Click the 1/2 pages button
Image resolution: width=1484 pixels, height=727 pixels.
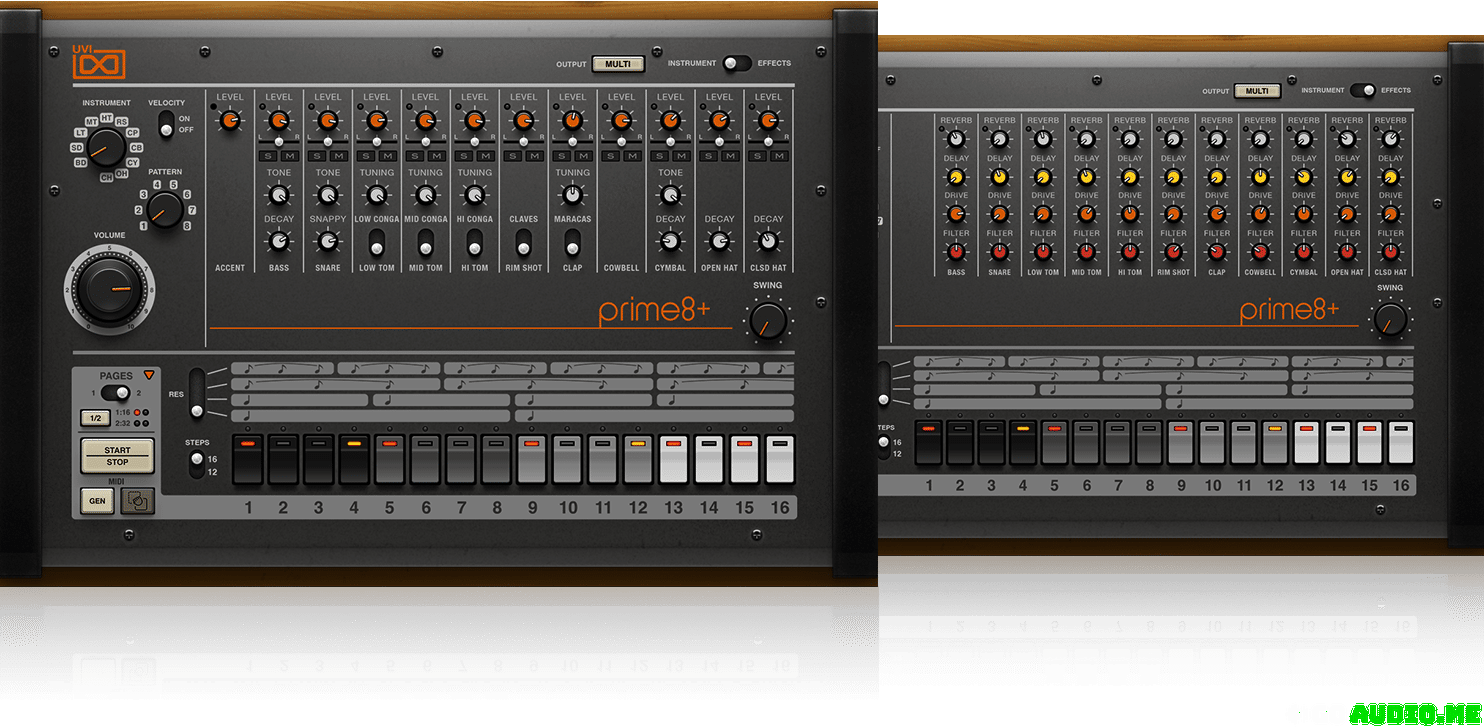[95, 418]
